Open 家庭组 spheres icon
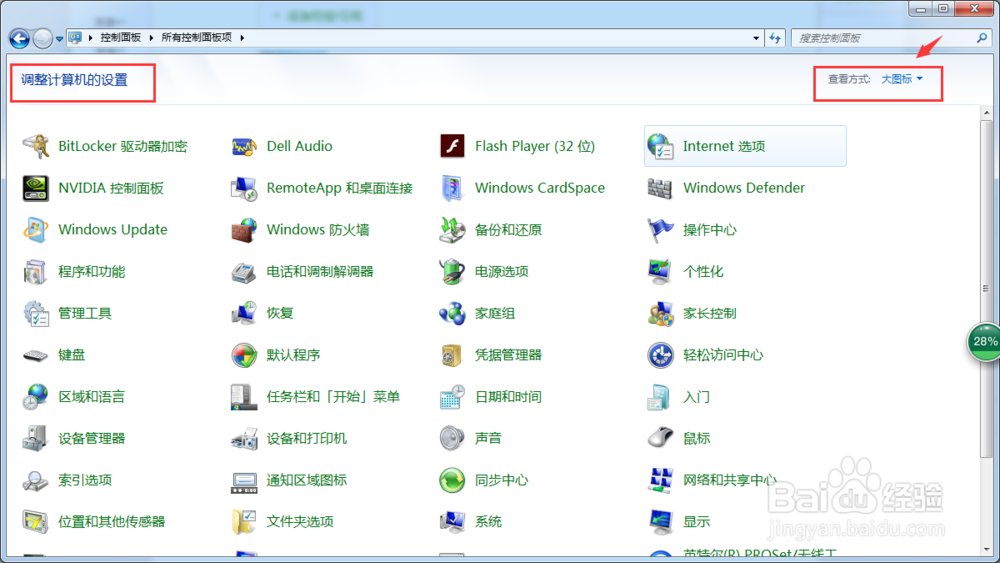Screen dimensions: 1000x563 coord(452,313)
